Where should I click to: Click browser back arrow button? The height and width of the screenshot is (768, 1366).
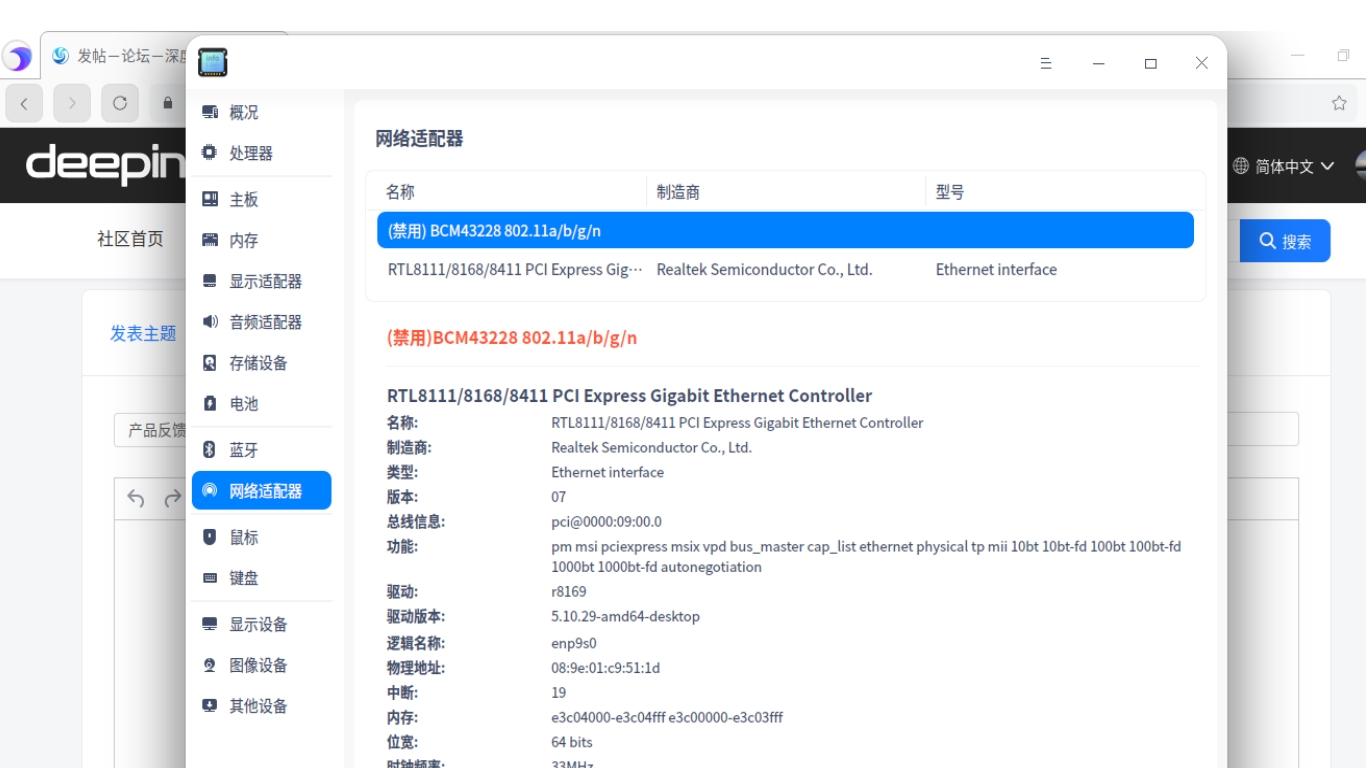[x=24, y=103]
